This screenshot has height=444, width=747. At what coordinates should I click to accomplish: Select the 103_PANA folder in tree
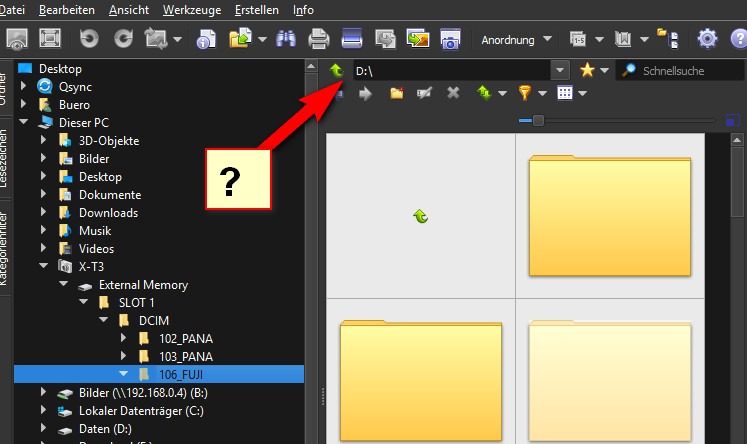[x=185, y=356]
